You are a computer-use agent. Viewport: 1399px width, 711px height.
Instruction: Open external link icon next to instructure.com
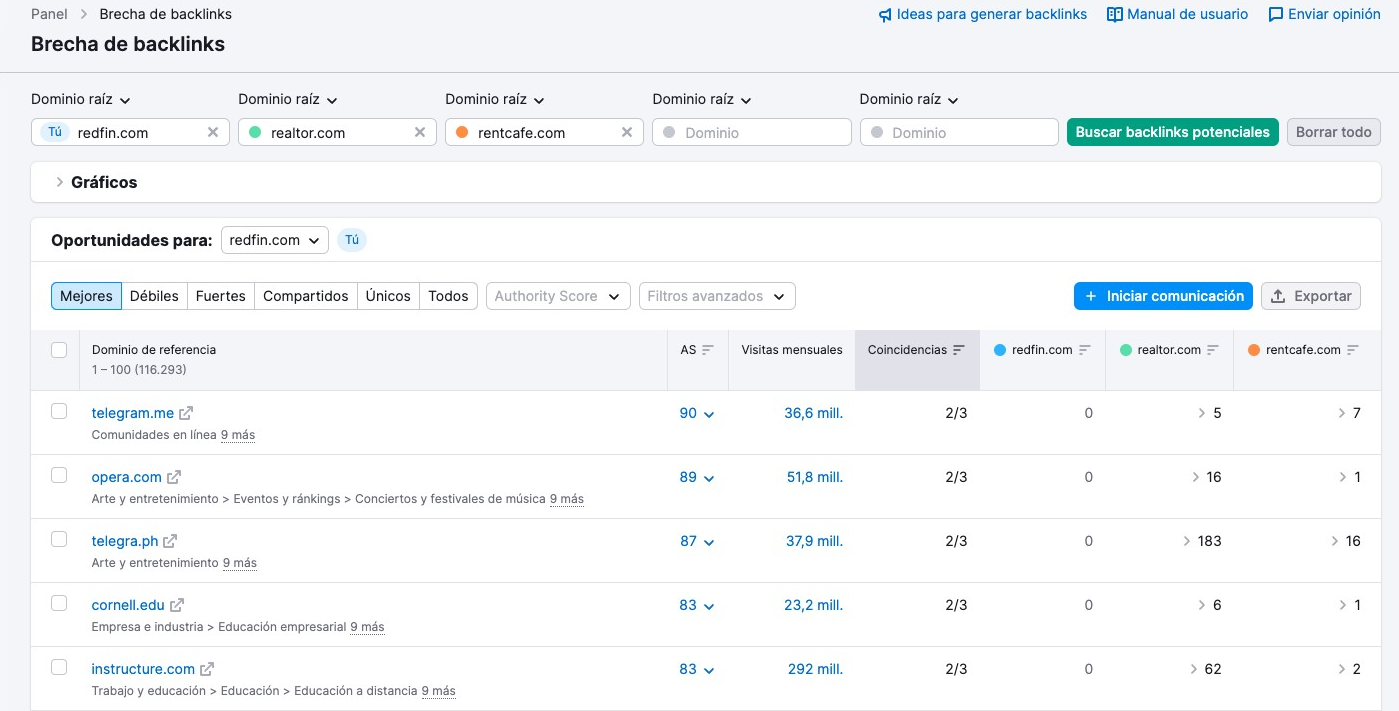pyautogui.click(x=207, y=669)
